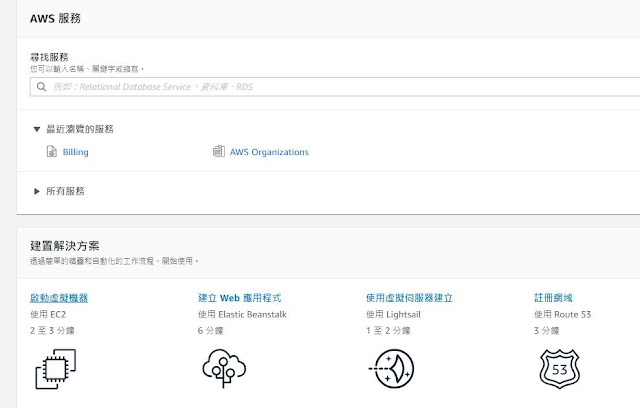Viewport: 640px width, 408px height.
Task: Open the 註冊網域 link
Action: click(553, 298)
